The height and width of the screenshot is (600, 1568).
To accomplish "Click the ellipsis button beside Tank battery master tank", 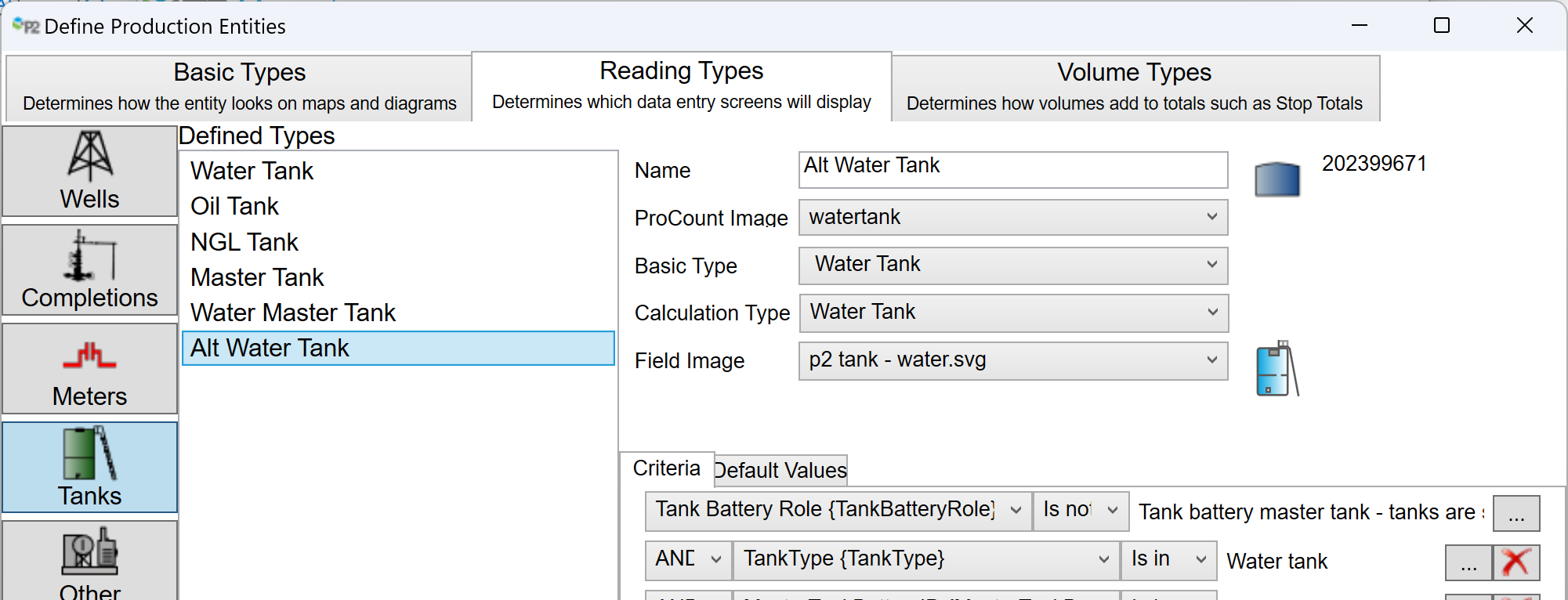I will [1515, 513].
